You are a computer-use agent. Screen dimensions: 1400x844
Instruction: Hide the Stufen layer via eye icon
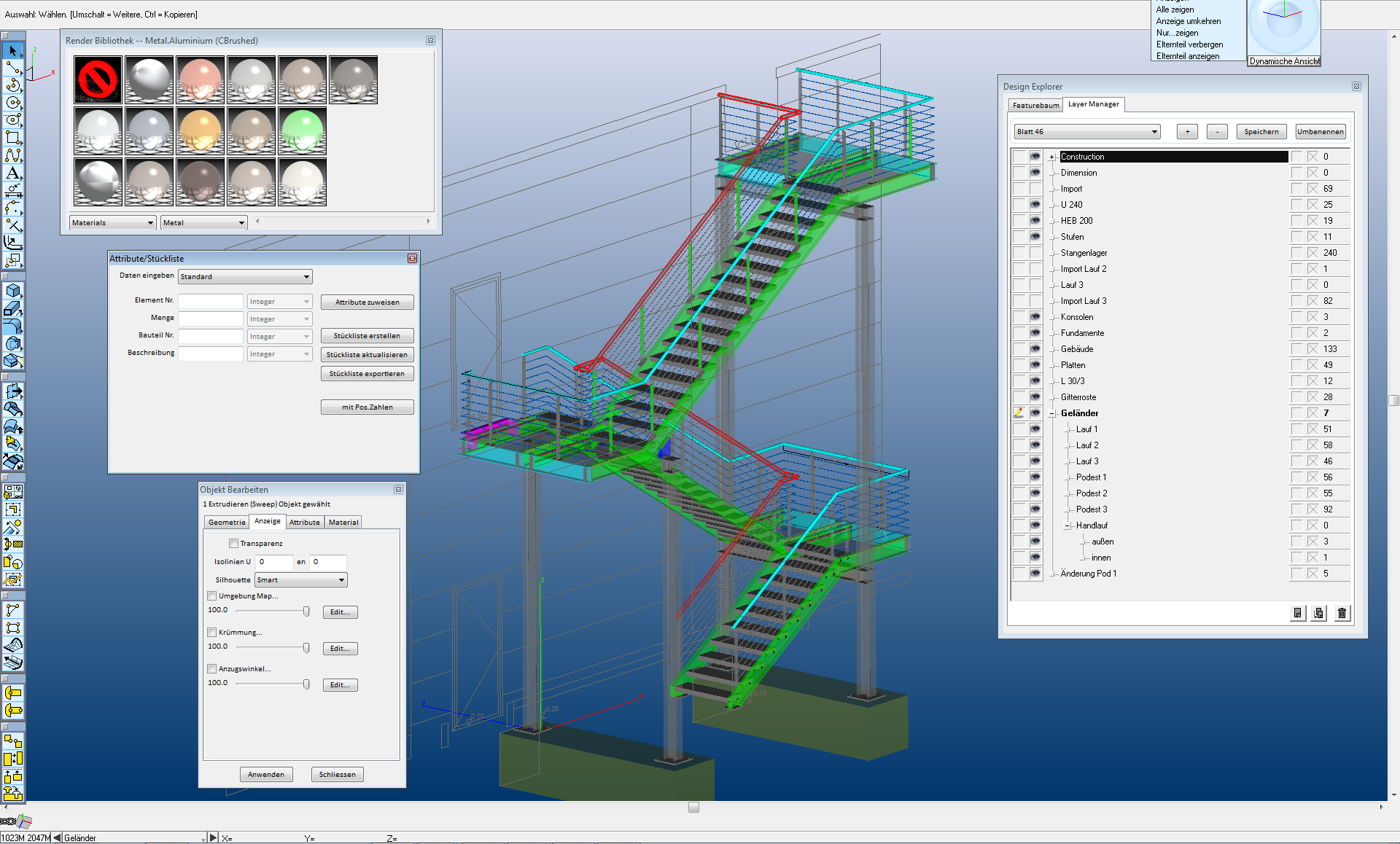click(1035, 237)
